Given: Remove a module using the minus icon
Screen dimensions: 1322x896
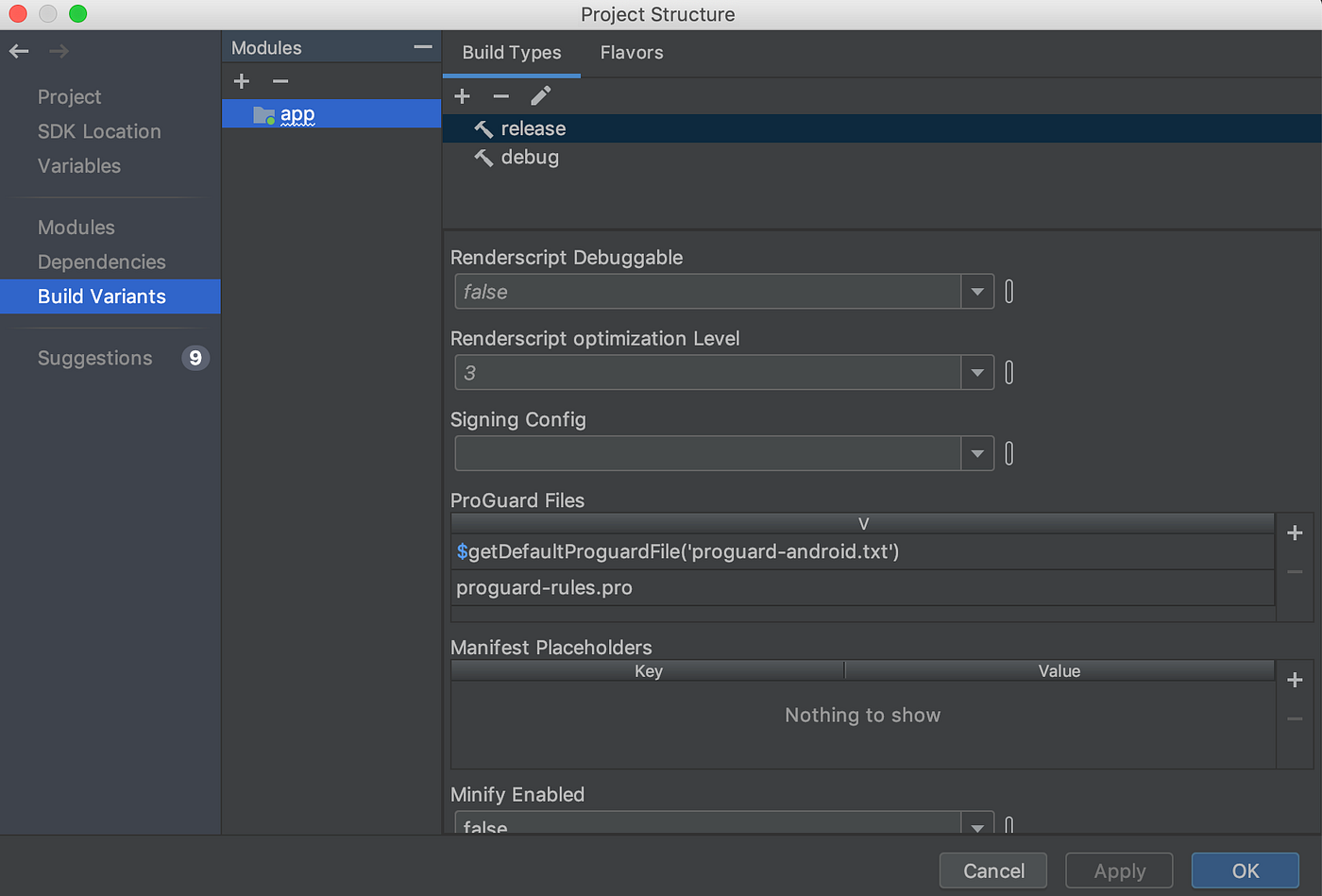Looking at the screenshot, I should pyautogui.click(x=280, y=81).
